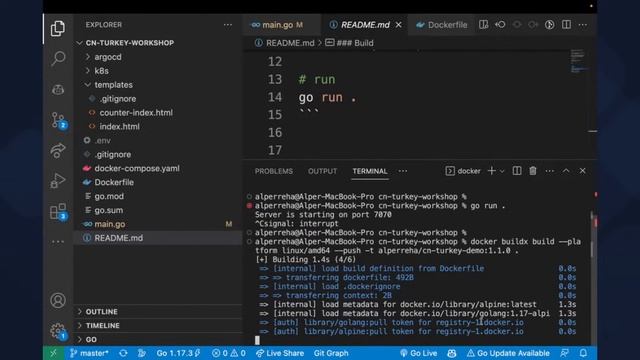Open remote window indicator in status bar
This screenshot has width=640, height=360.
[x=53, y=353]
